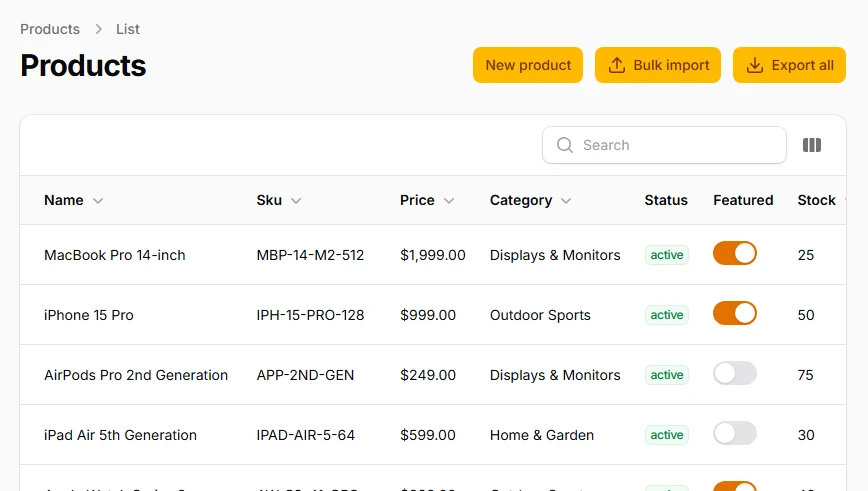The image size is (868, 491).
Task: Click the upload icon in Bulk import
Action: tap(617, 65)
